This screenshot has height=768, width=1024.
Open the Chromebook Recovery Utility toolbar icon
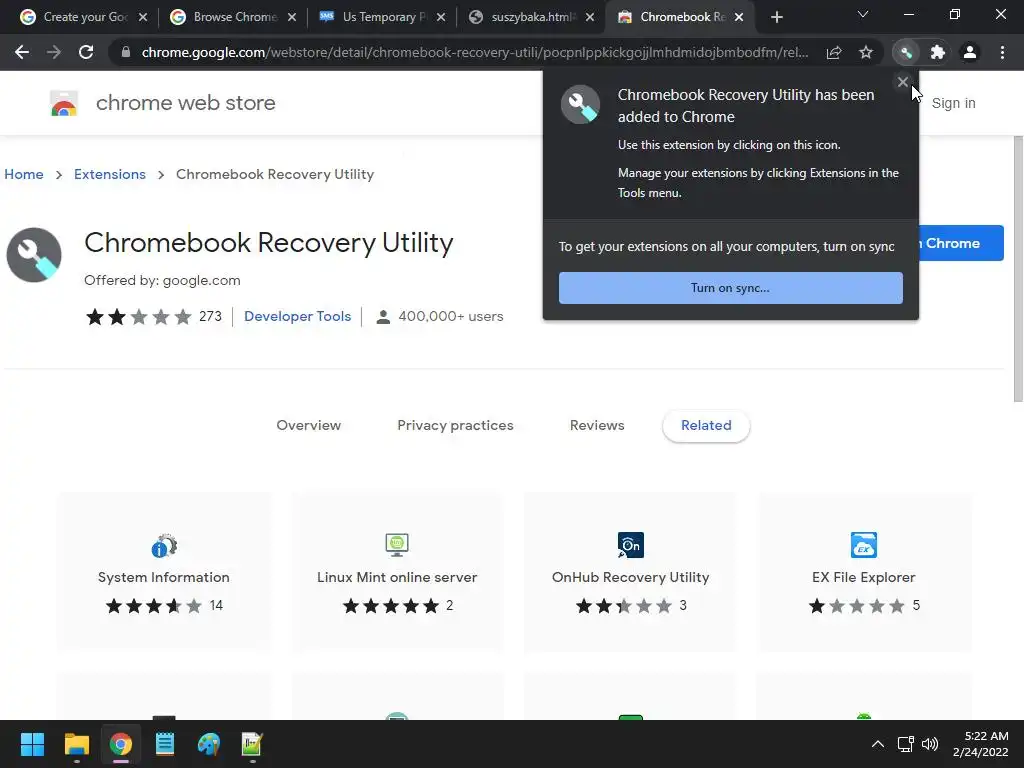[906, 52]
